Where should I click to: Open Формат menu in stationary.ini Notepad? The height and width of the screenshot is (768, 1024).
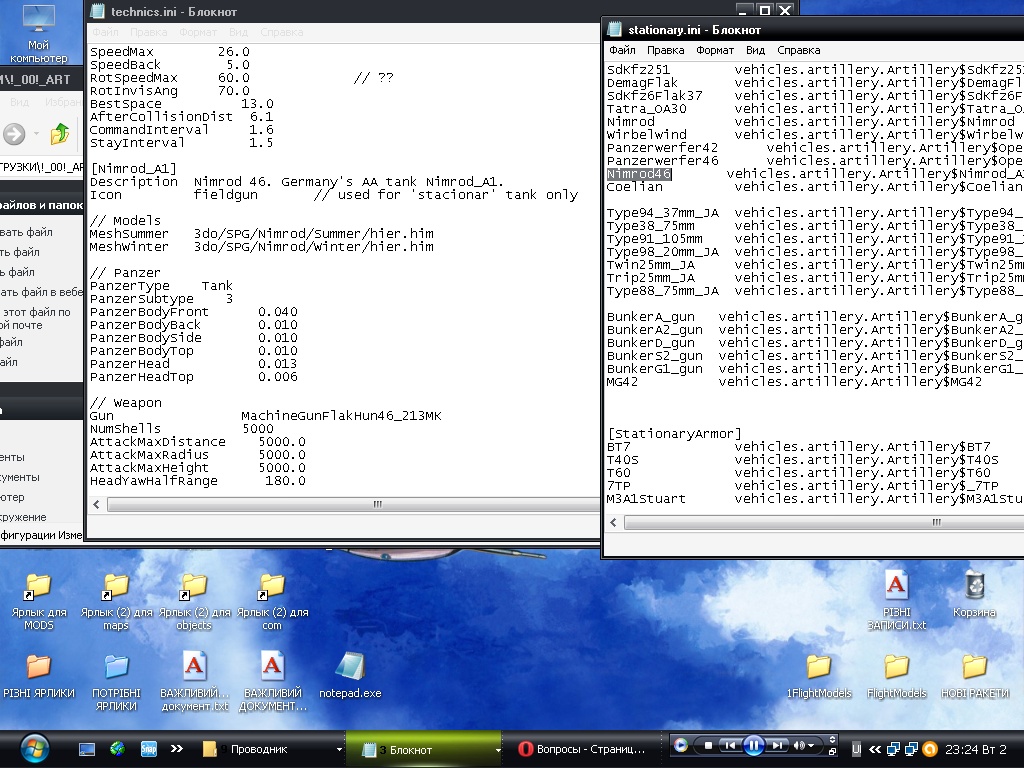click(714, 50)
